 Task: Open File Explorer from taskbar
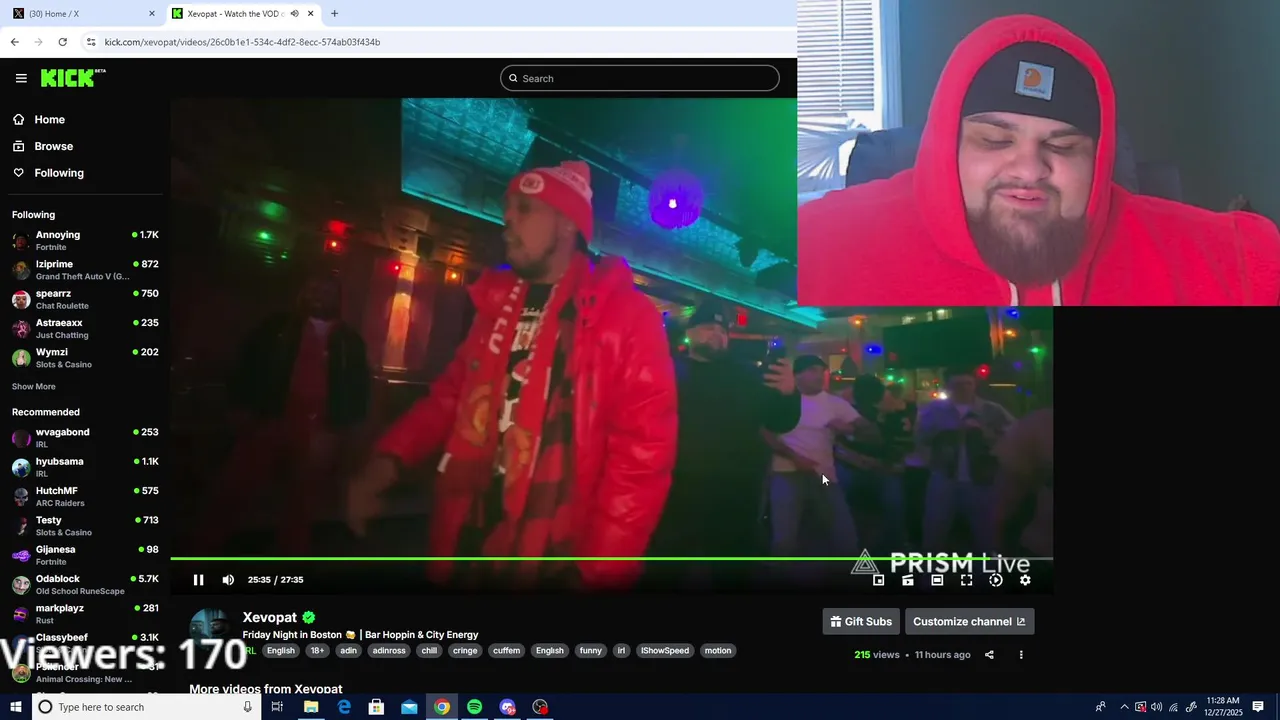311,707
